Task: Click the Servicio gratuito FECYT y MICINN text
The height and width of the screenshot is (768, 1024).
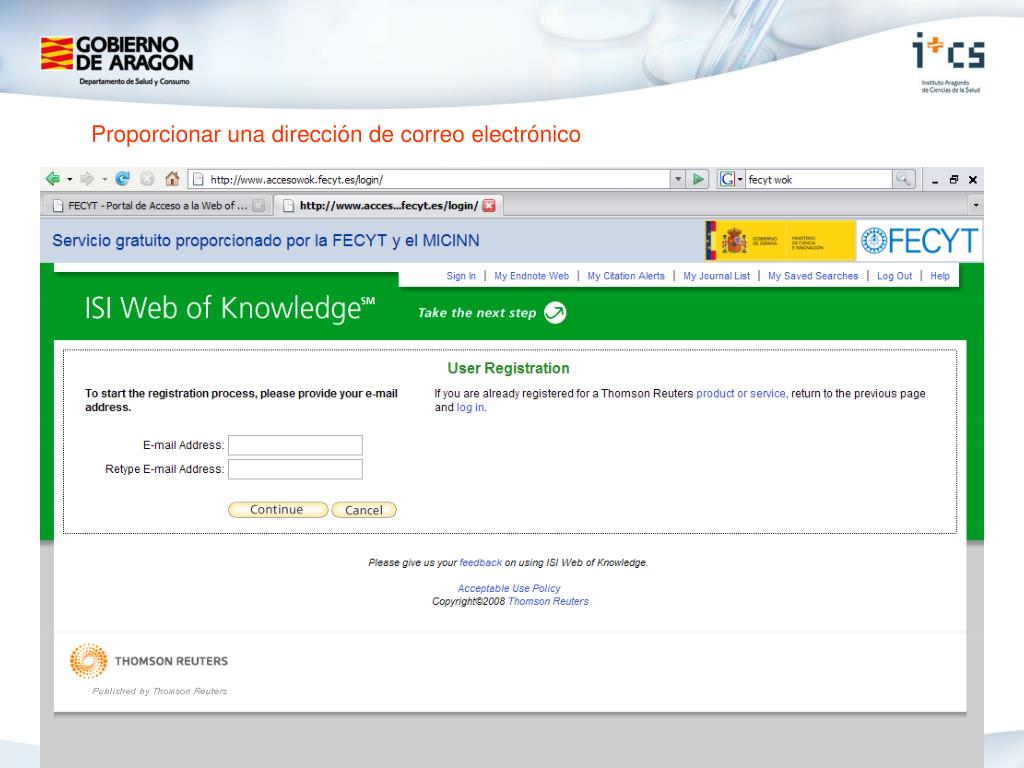Action: pyautogui.click(x=266, y=241)
